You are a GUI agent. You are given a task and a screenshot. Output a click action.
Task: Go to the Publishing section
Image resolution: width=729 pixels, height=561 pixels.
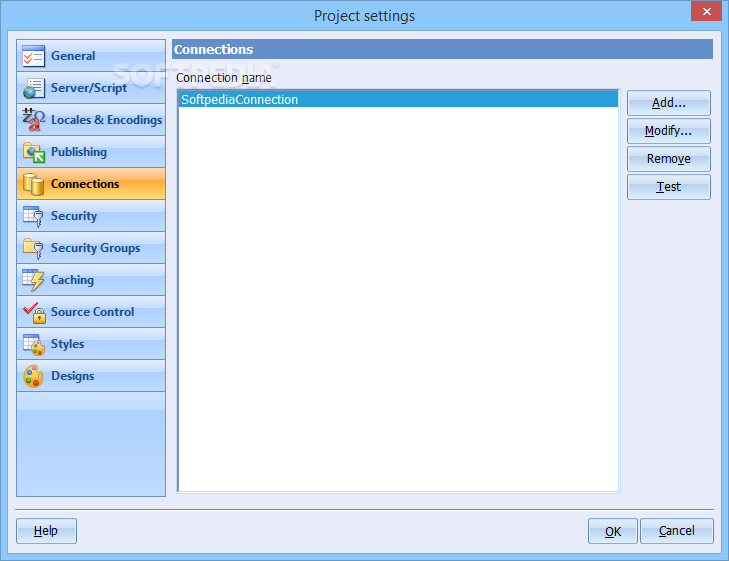(x=91, y=152)
